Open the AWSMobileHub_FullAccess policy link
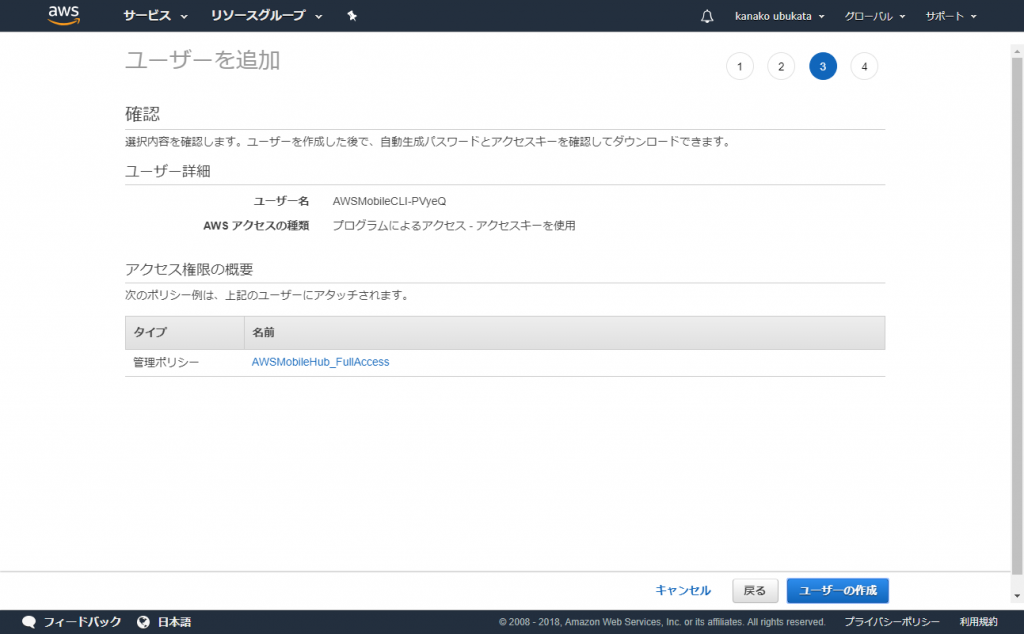This screenshot has height=634, width=1024. pyautogui.click(x=320, y=362)
